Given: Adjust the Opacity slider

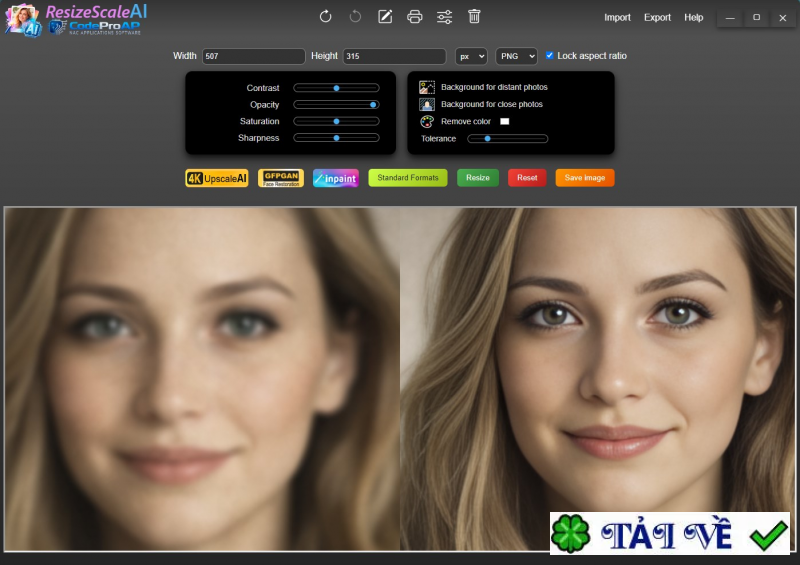Looking at the screenshot, I should click(336, 105).
